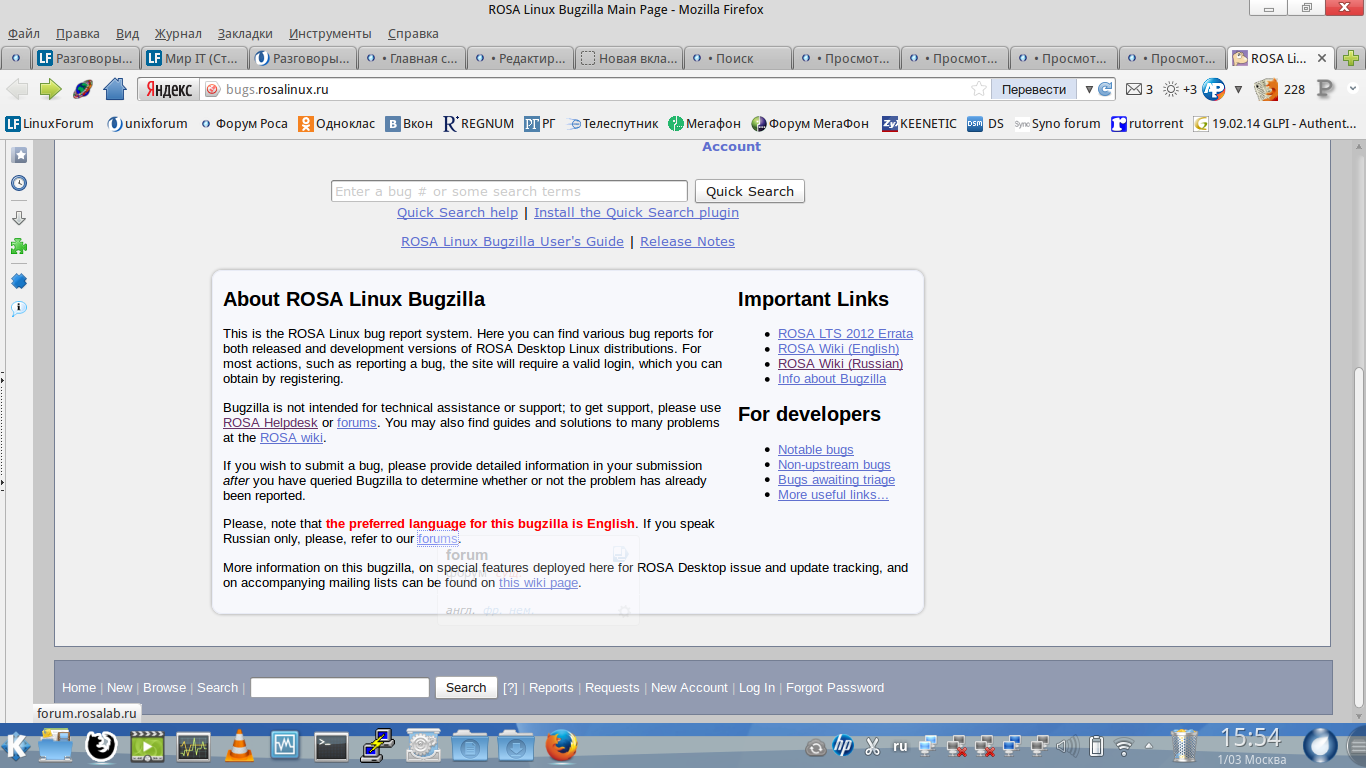1366x768 pixels.
Task: Click the Firefox icon in the taskbar
Action: [x=562, y=746]
